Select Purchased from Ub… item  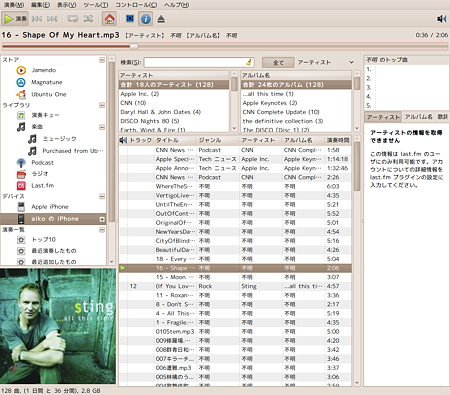[x=73, y=151]
